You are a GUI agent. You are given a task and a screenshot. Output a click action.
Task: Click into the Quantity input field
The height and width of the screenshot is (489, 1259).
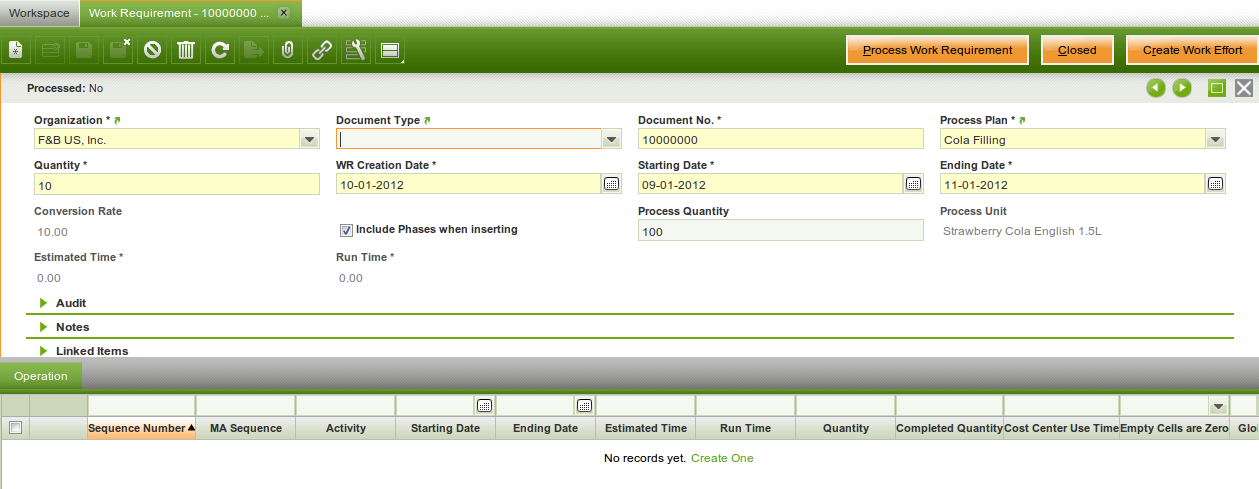tap(176, 185)
